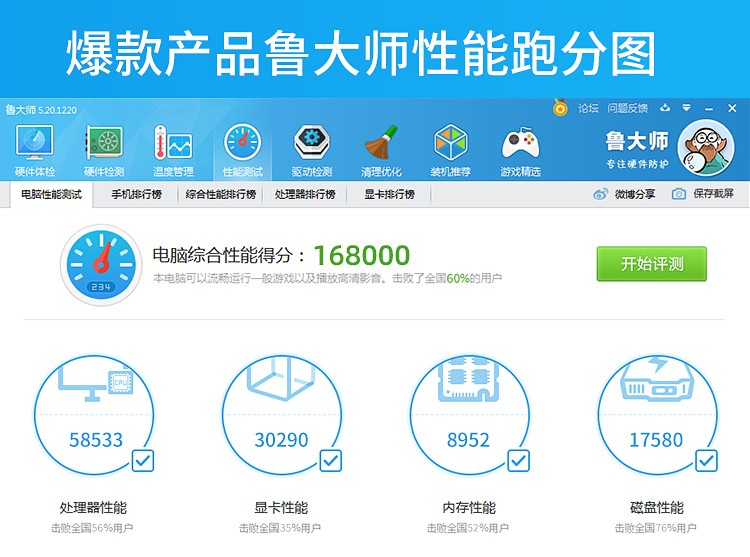Click the 鲁大师 mascot avatar
This screenshot has width=750, height=557.
[x=706, y=148]
